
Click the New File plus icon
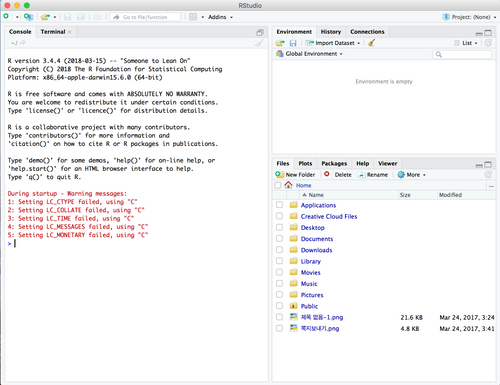[6, 16]
